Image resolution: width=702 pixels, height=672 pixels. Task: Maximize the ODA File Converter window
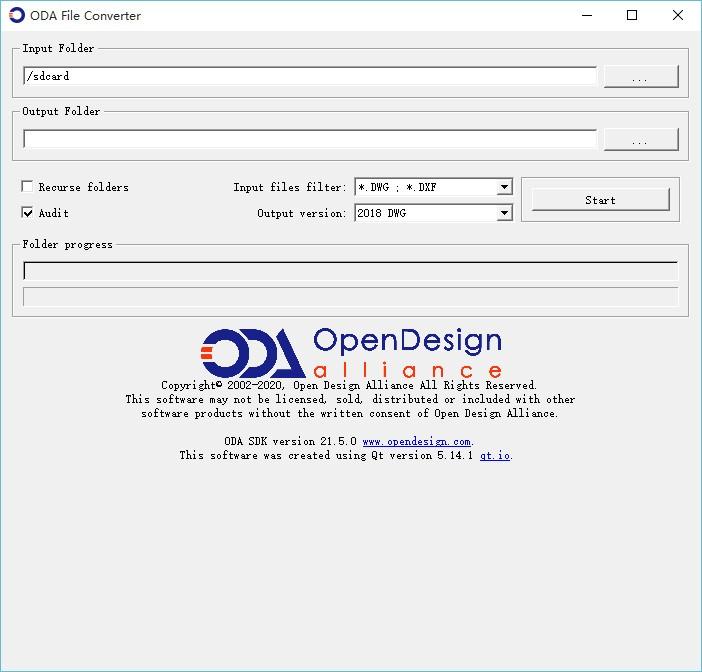tap(632, 15)
